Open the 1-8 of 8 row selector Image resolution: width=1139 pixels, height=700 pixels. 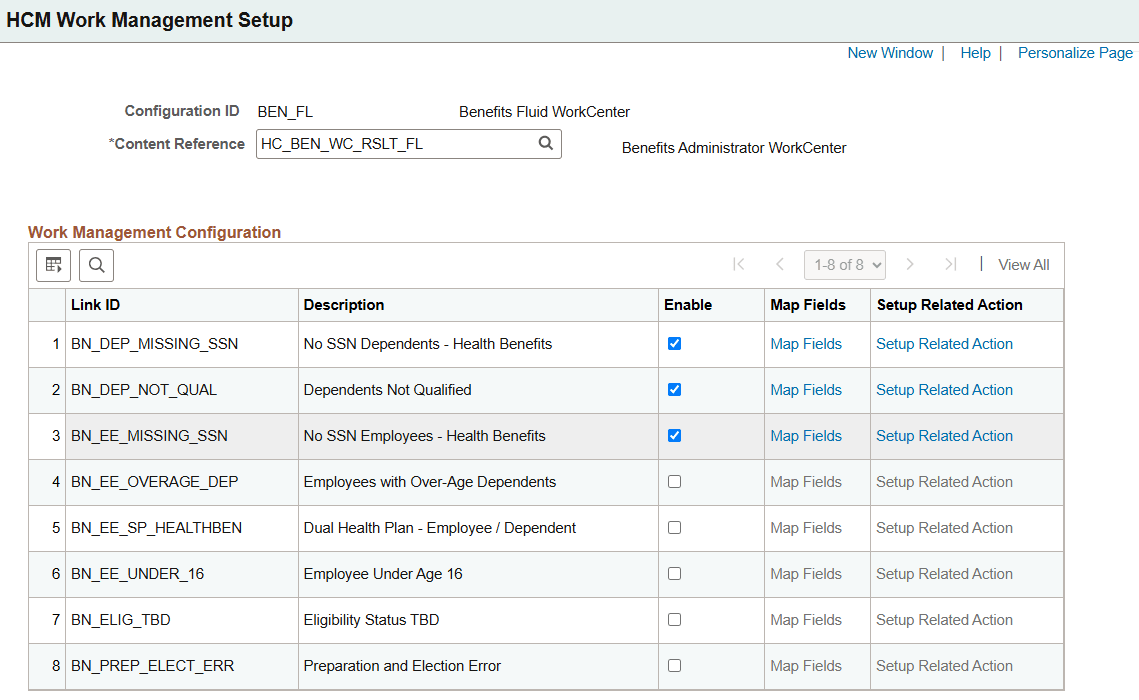coord(844,264)
